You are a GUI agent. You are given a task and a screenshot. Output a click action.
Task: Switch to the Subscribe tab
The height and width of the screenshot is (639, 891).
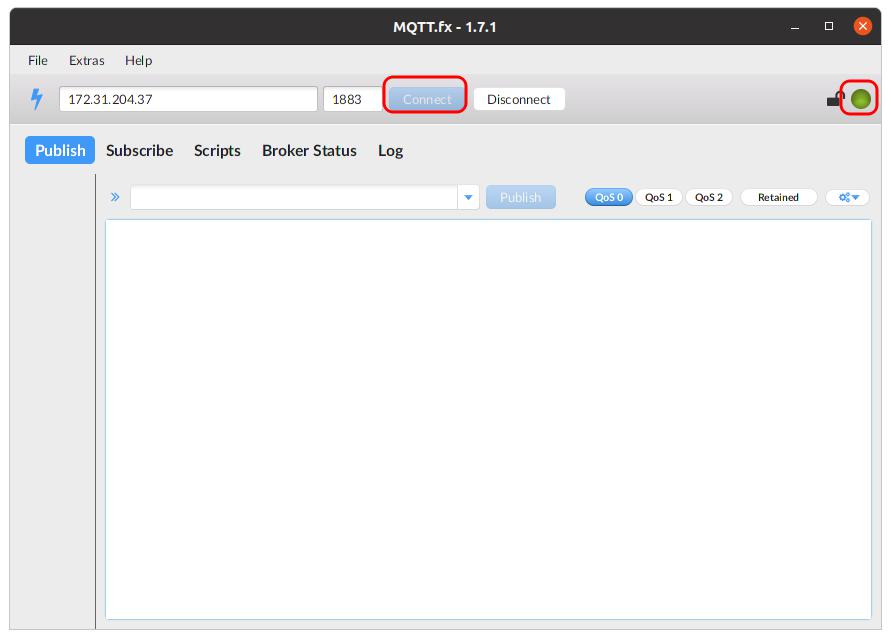139,151
